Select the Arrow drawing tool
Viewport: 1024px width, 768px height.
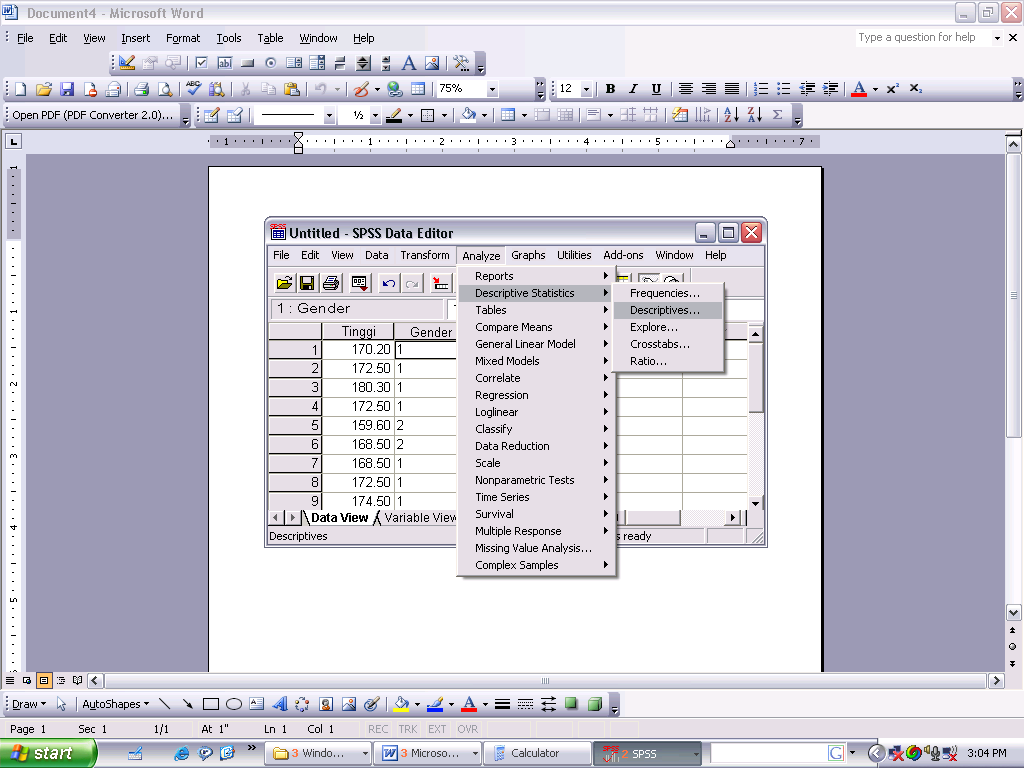point(187,704)
